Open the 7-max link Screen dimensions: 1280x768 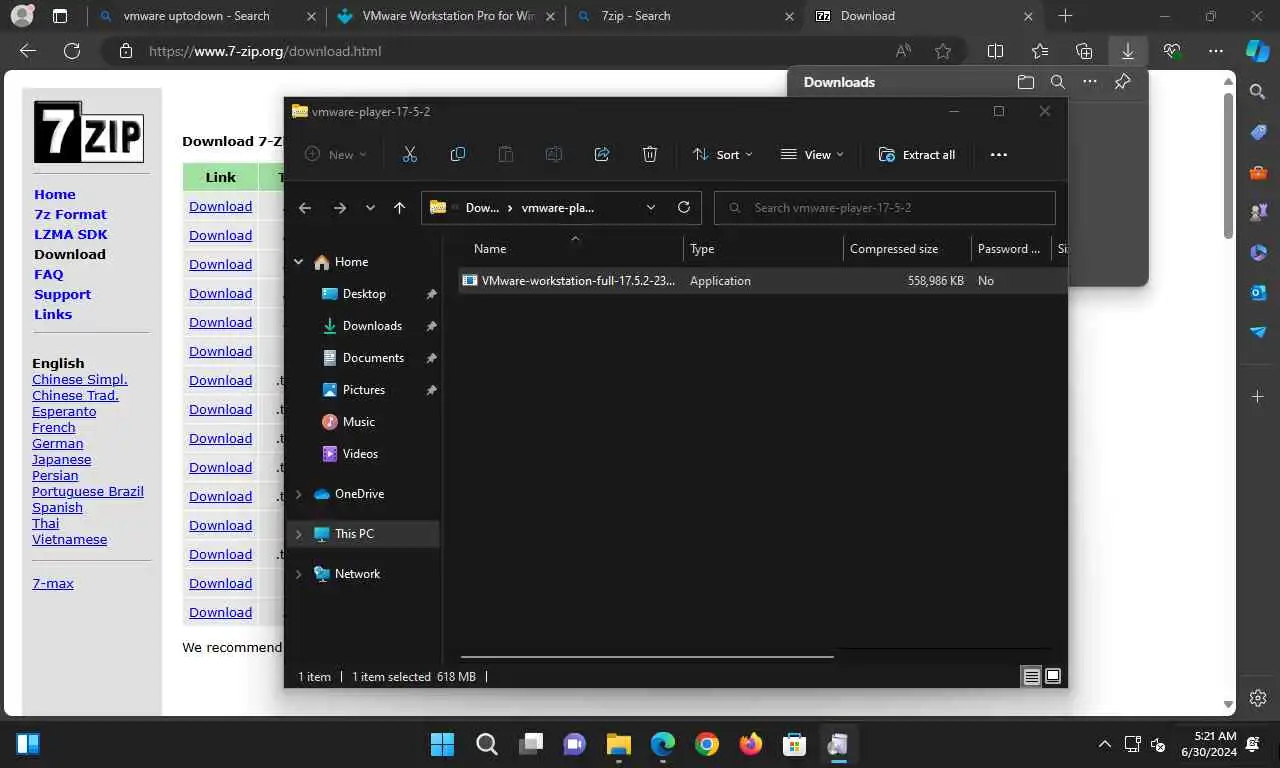[x=53, y=583]
